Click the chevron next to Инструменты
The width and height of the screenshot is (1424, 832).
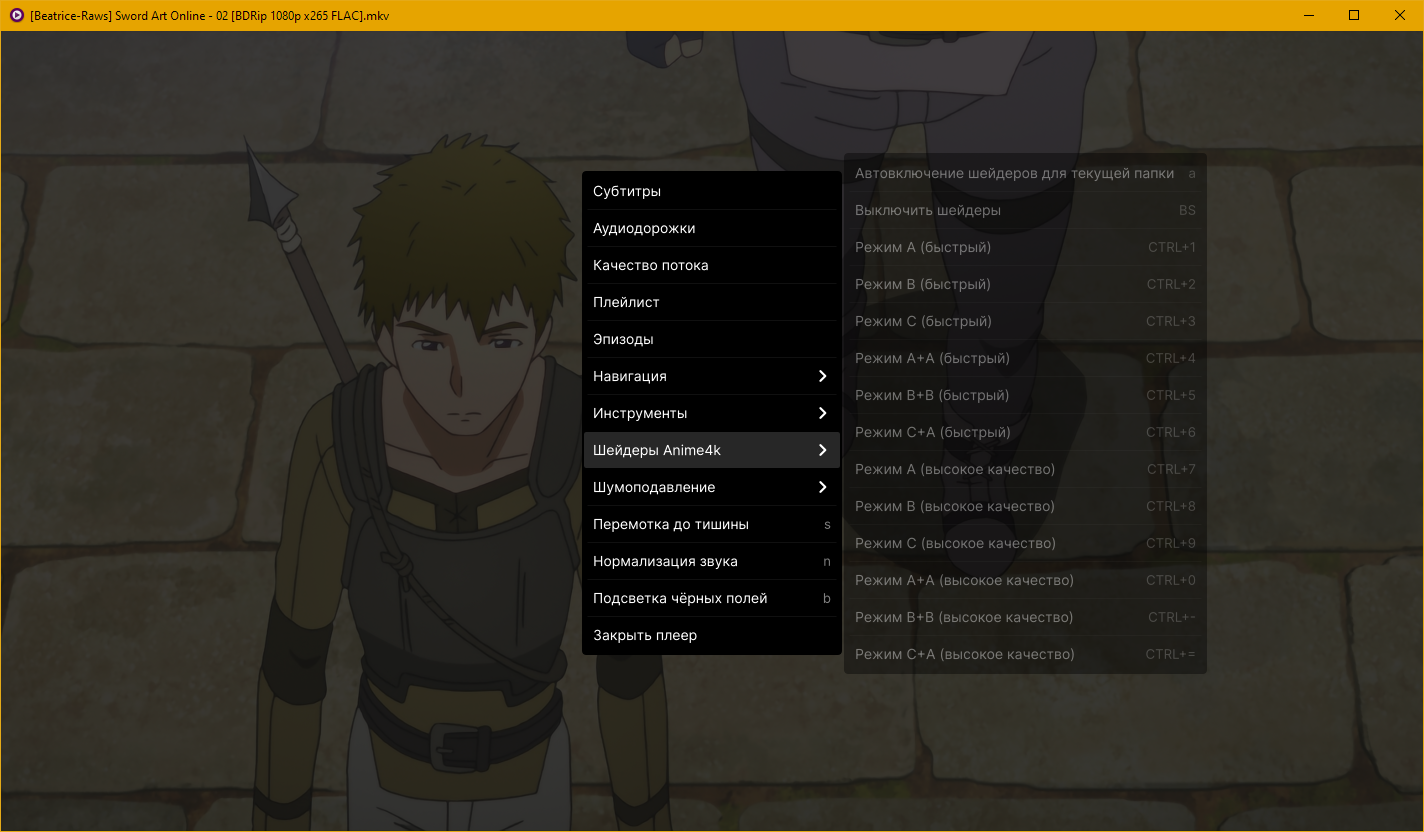tap(822, 413)
